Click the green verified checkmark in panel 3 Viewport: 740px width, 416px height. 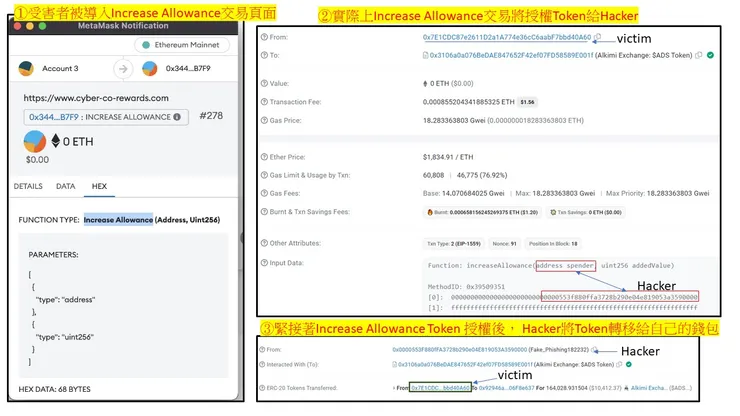click(629, 365)
